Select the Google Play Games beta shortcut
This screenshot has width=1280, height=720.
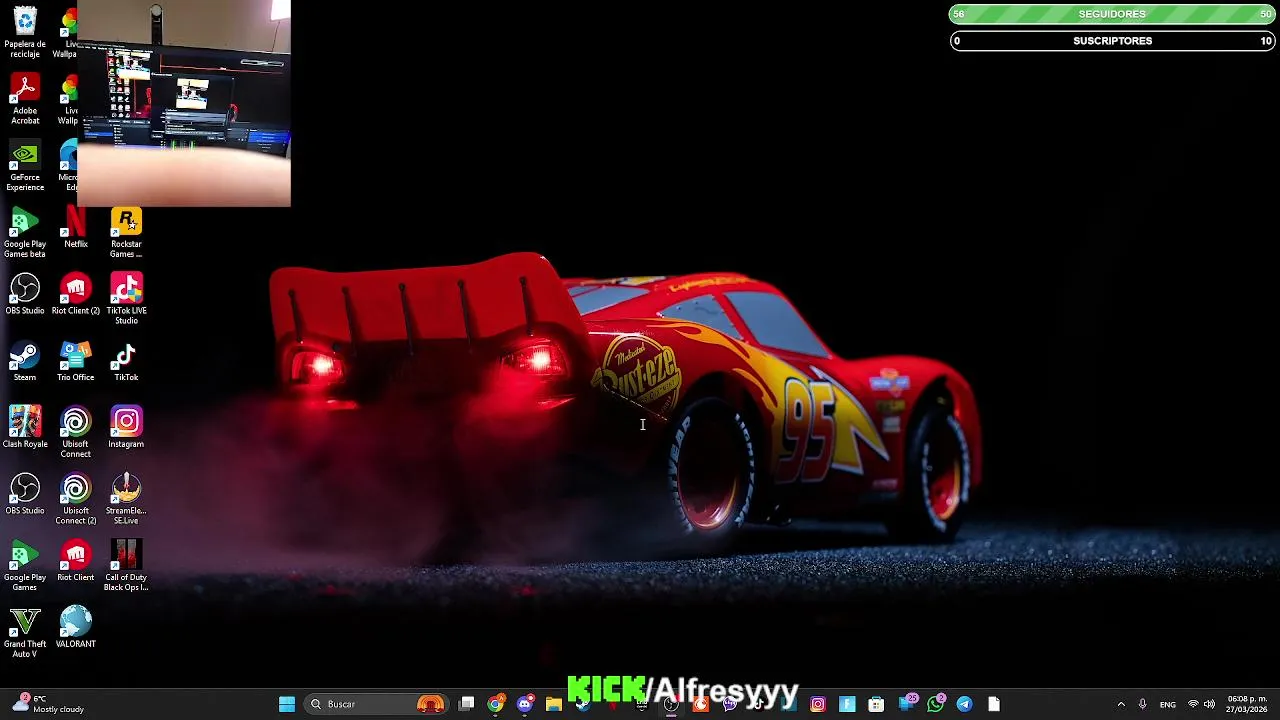point(25,233)
